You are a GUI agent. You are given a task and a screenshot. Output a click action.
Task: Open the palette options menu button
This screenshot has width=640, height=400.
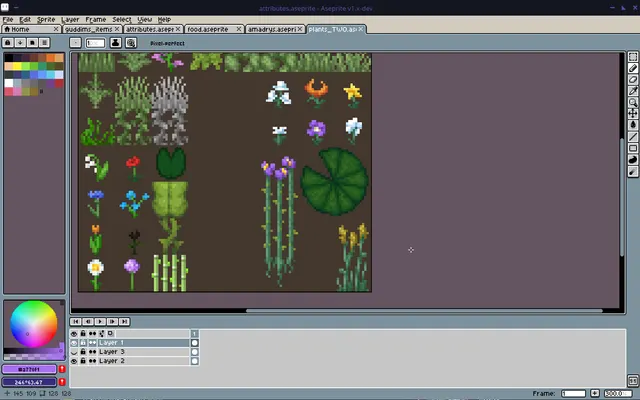click(44, 42)
